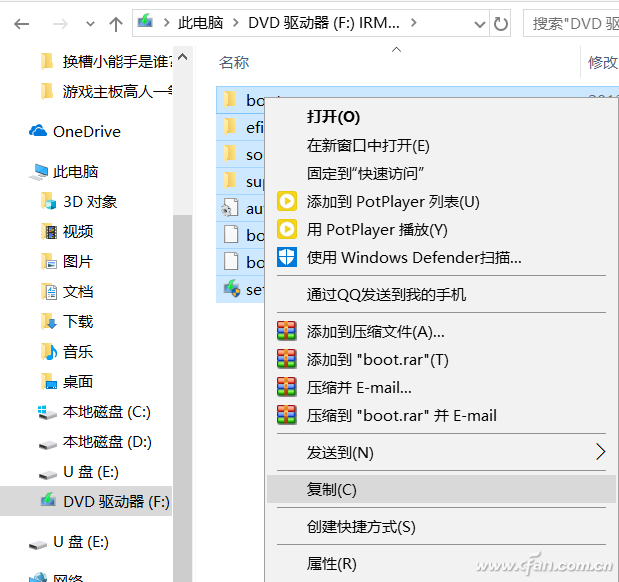
Task: Choose 使用 Windows Defender扫描
Action: click(414, 258)
